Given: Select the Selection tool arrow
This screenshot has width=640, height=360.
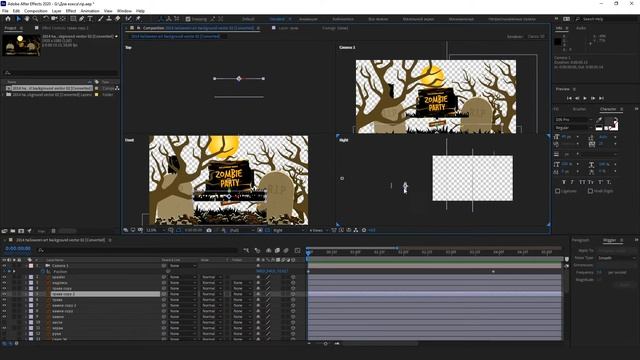Looking at the screenshot, I should 18,19.
